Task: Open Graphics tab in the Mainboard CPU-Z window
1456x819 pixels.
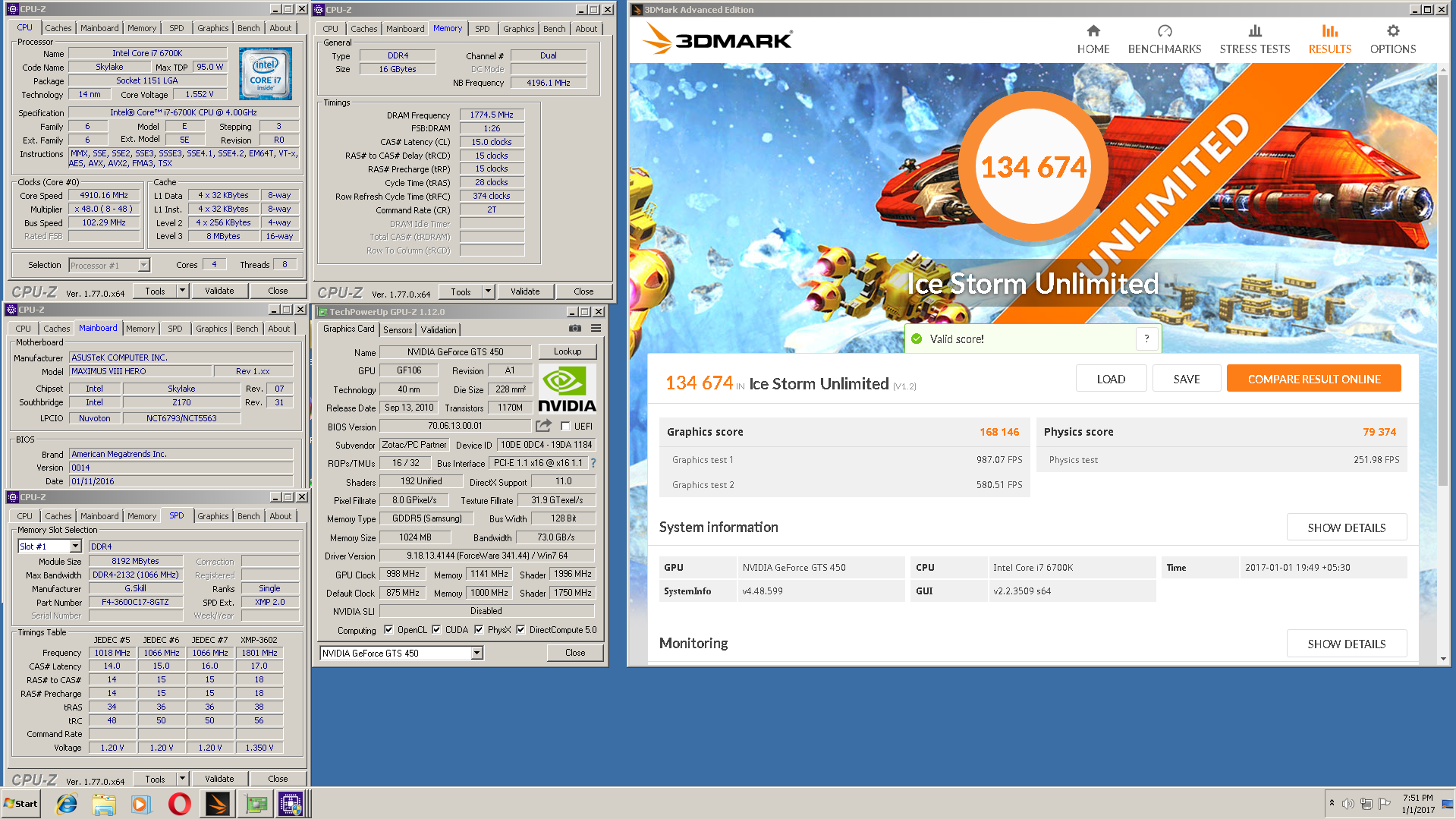Action: pyautogui.click(x=211, y=329)
